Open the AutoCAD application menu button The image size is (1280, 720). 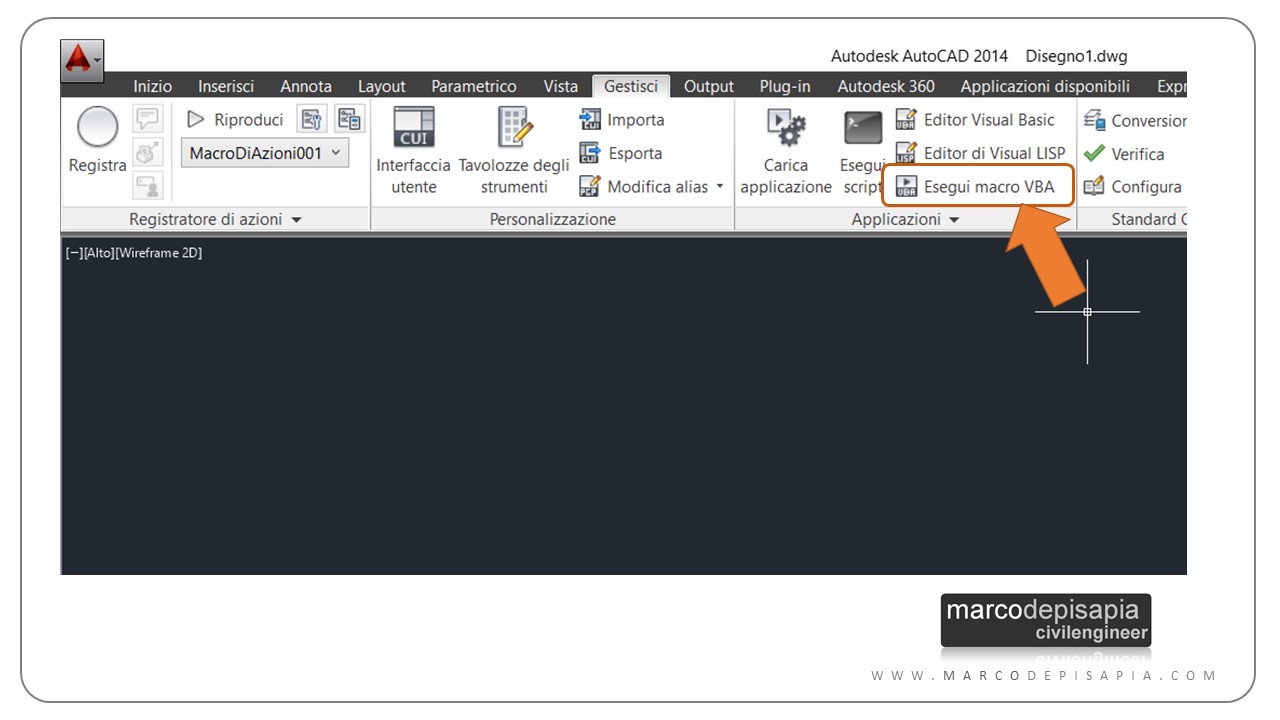point(82,60)
